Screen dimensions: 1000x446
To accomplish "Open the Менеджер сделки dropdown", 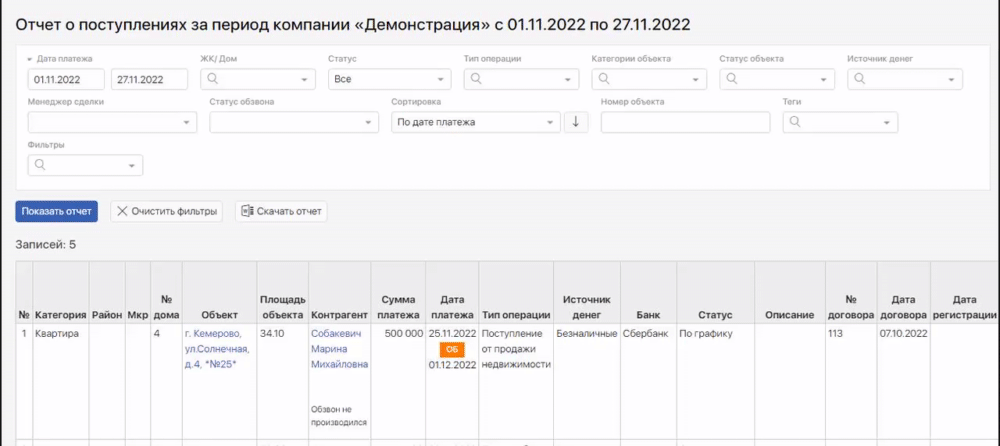I will pos(112,122).
